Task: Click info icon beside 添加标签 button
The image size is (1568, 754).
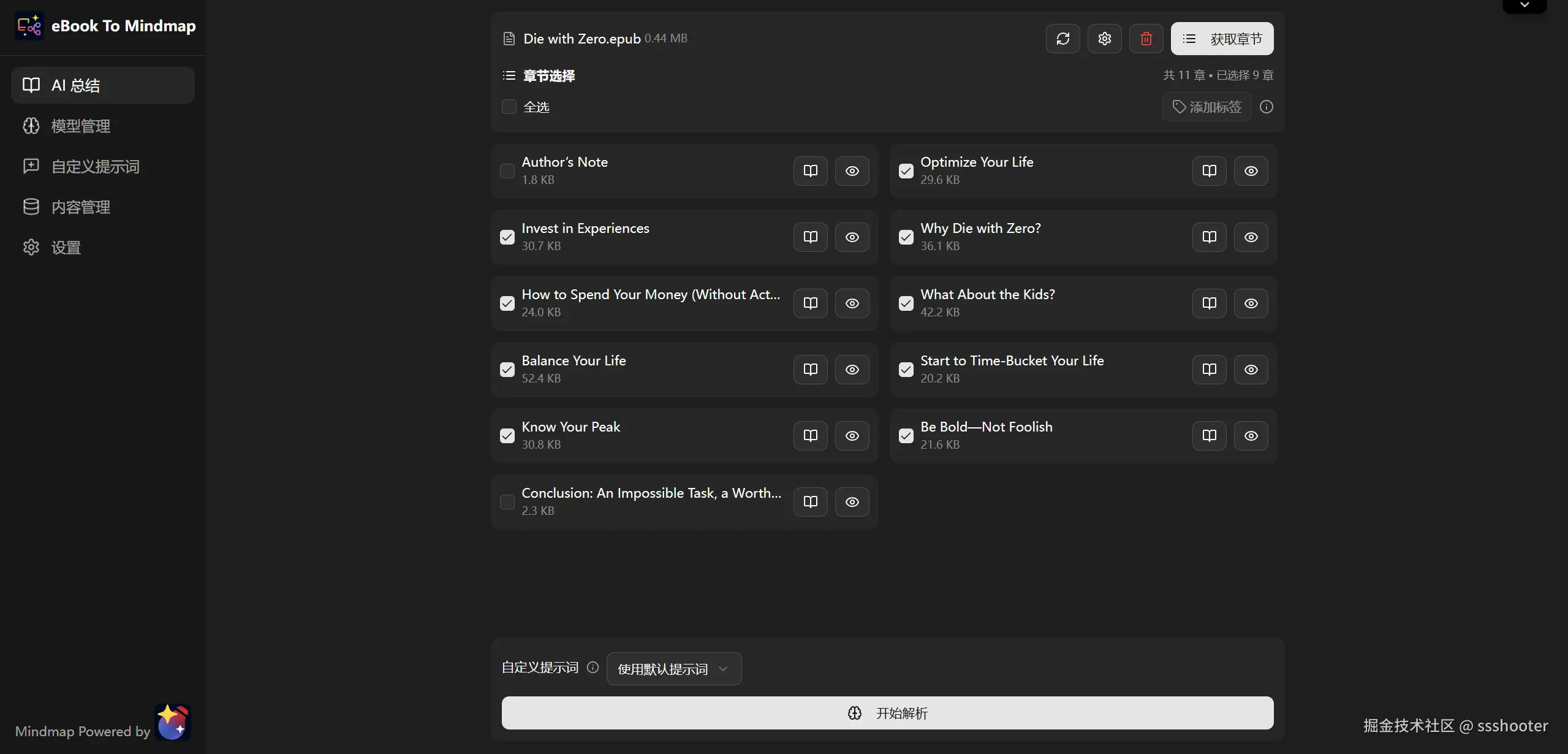Action: coord(1266,107)
